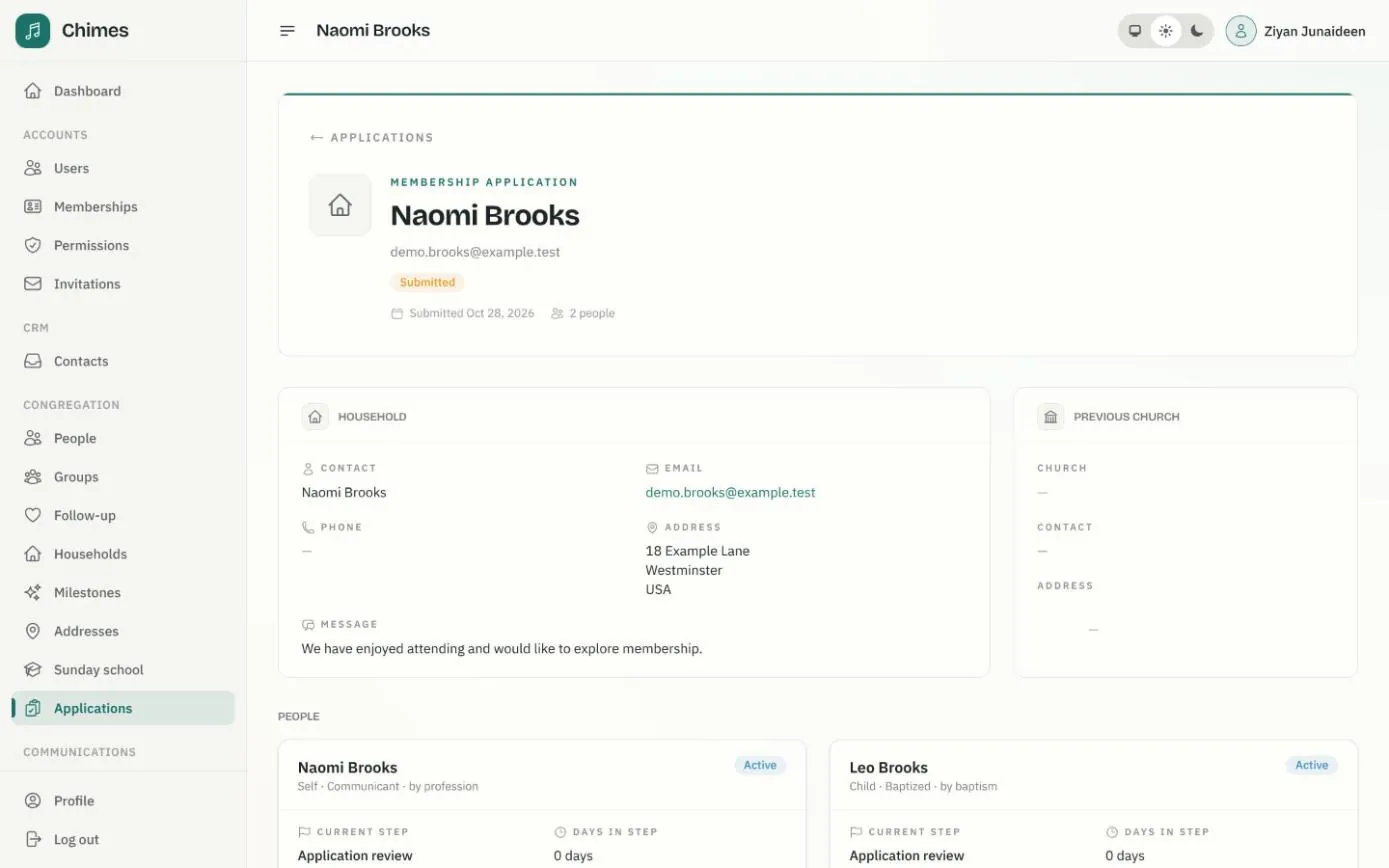Click the Chimes music note logo
The width and height of the screenshot is (1389, 868).
[x=33, y=31]
